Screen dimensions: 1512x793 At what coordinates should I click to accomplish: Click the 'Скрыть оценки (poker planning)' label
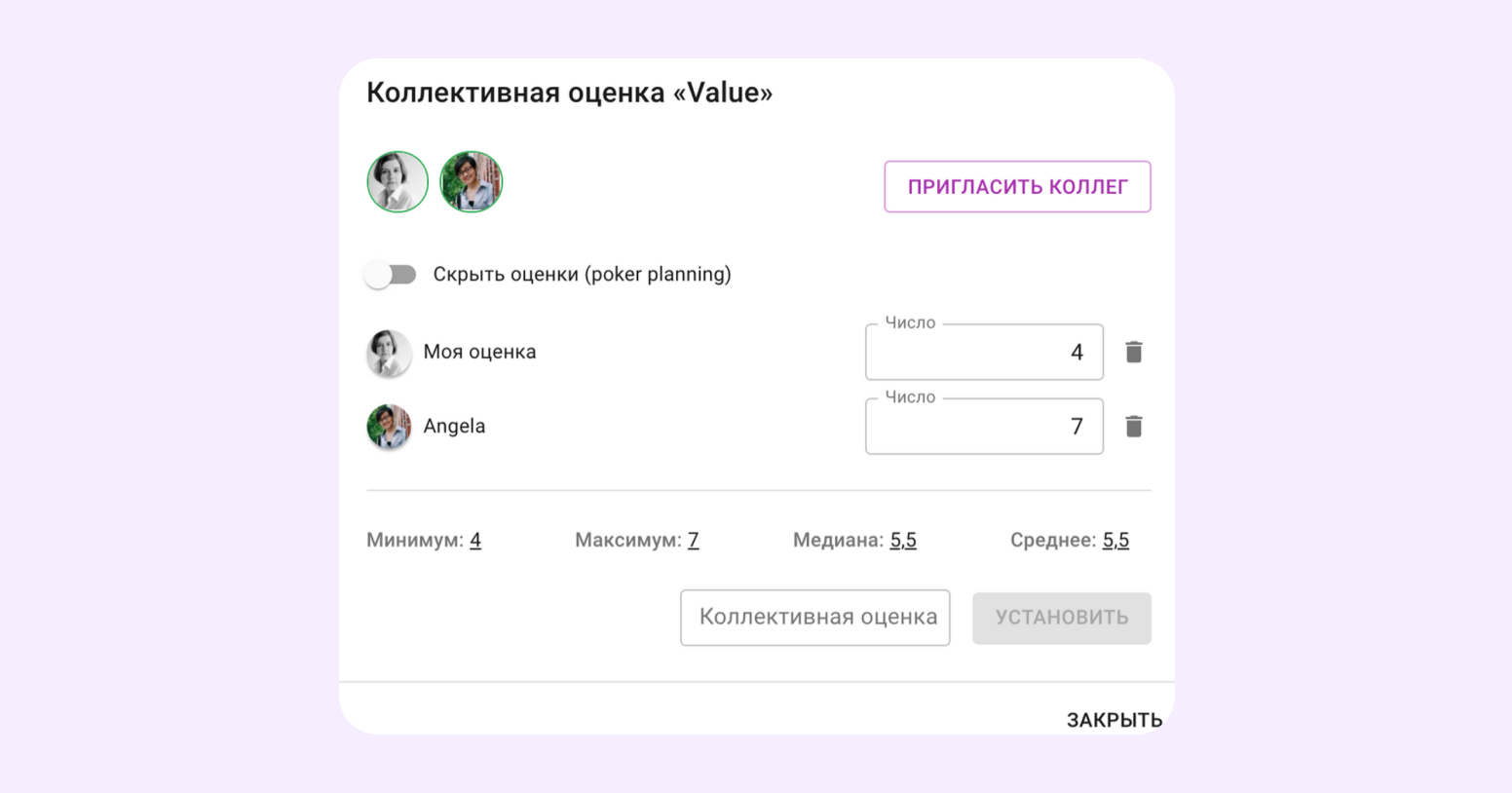[x=582, y=275]
